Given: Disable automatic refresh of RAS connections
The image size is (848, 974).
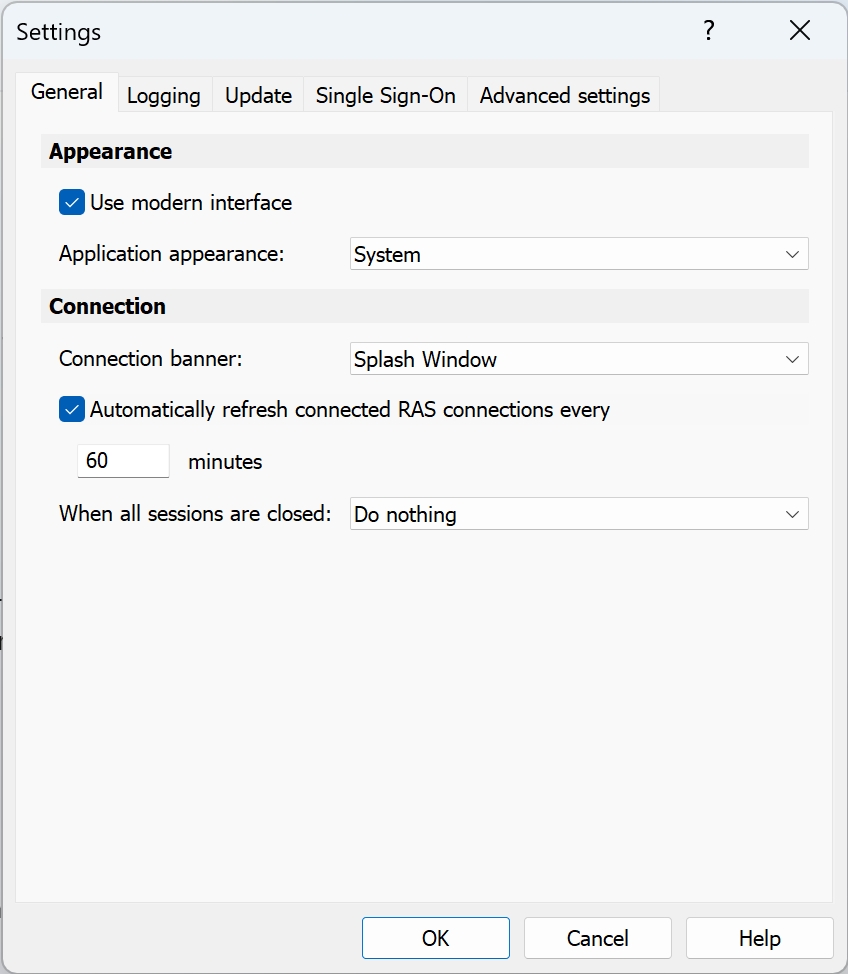Looking at the screenshot, I should coord(72,410).
